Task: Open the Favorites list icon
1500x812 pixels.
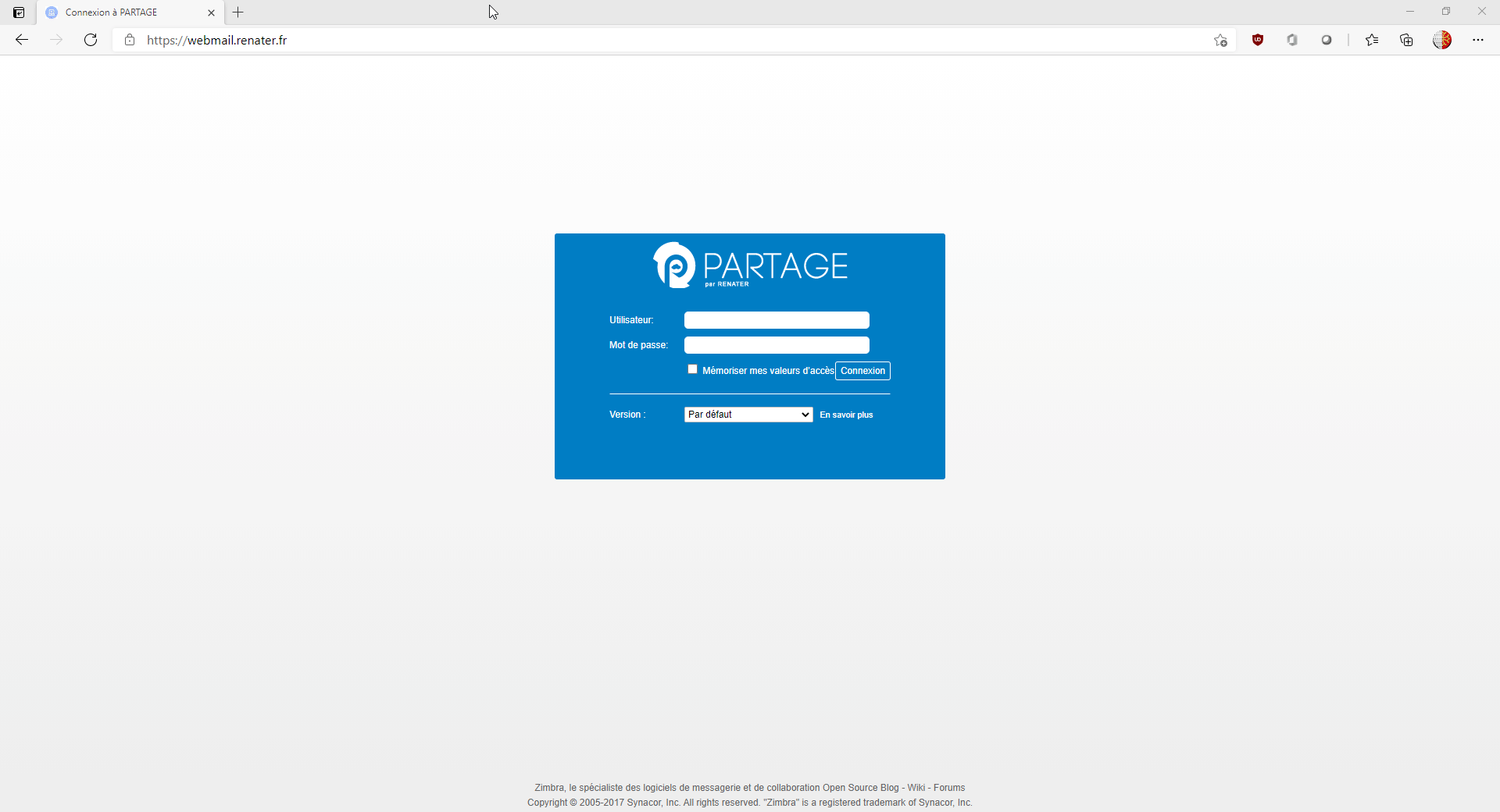Action: [x=1372, y=40]
